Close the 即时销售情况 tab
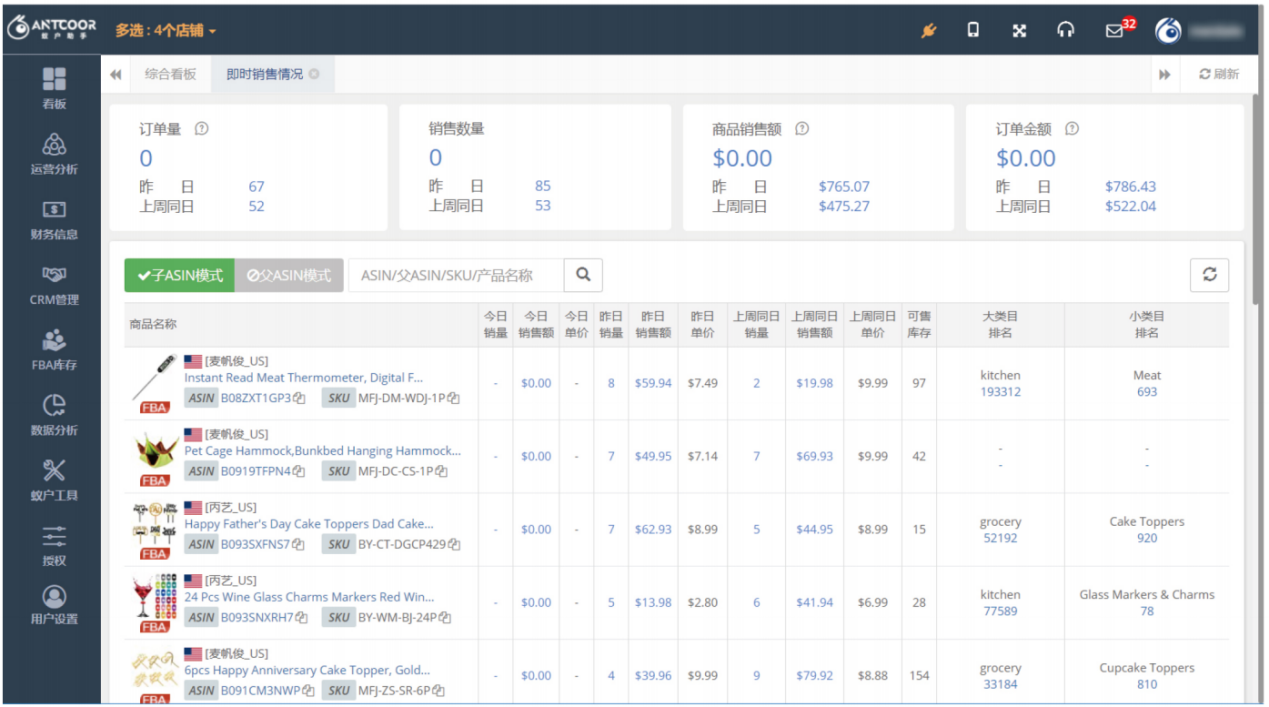The image size is (1269, 707). point(314,74)
